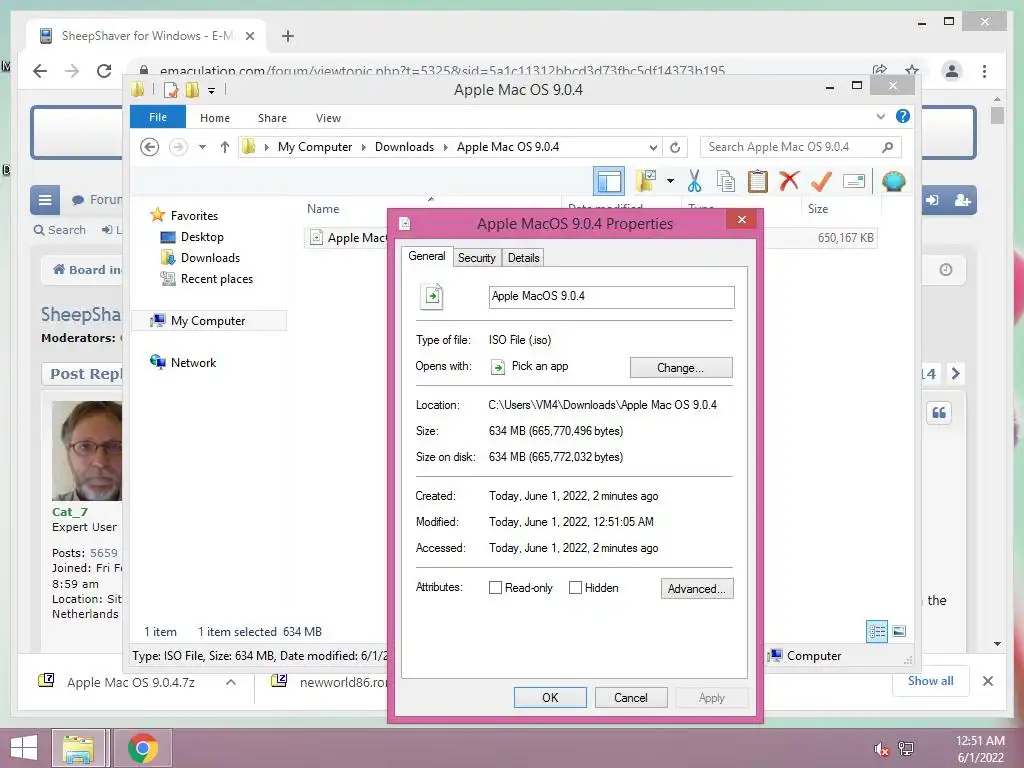Click forum hamburger menu icon
The image size is (1024, 768).
click(45, 200)
